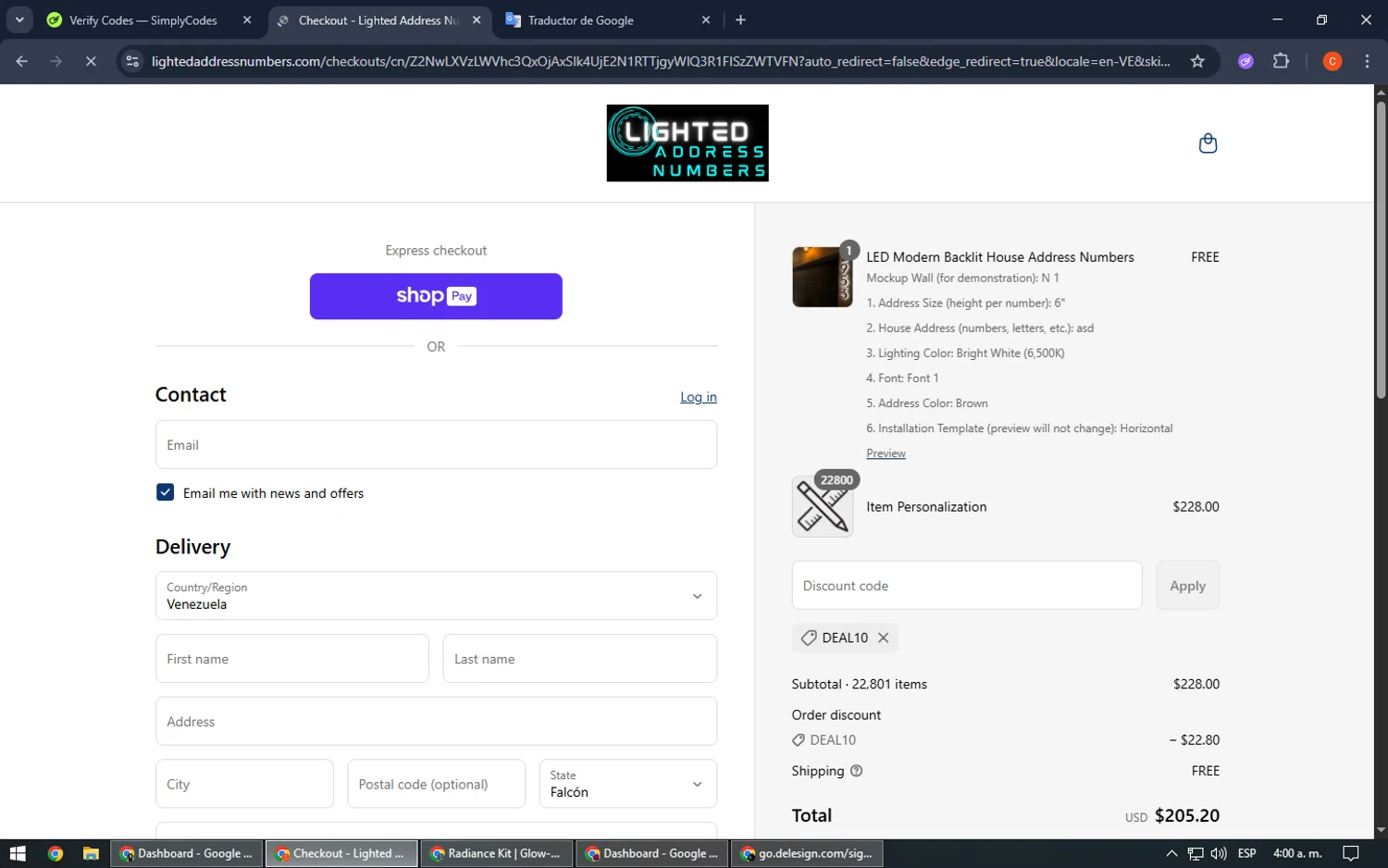
Task: Click the Address field
Action: pos(436,722)
